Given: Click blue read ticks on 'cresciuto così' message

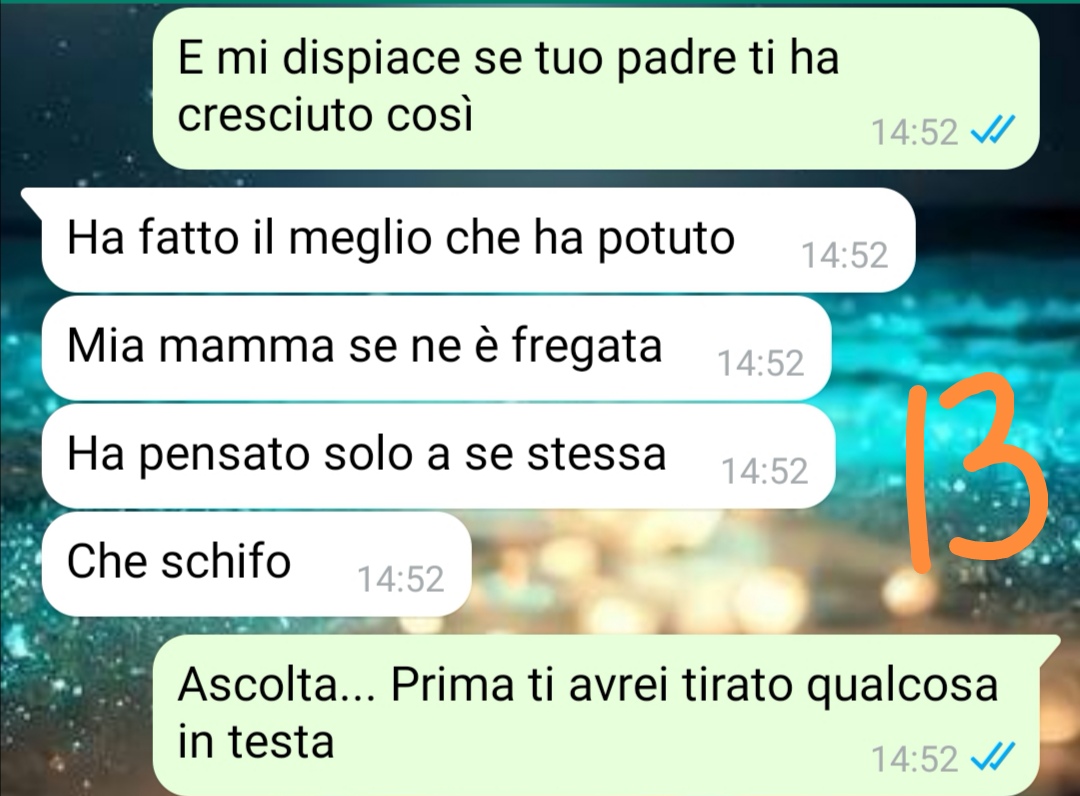Looking at the screenshot, I should point(993,130).
